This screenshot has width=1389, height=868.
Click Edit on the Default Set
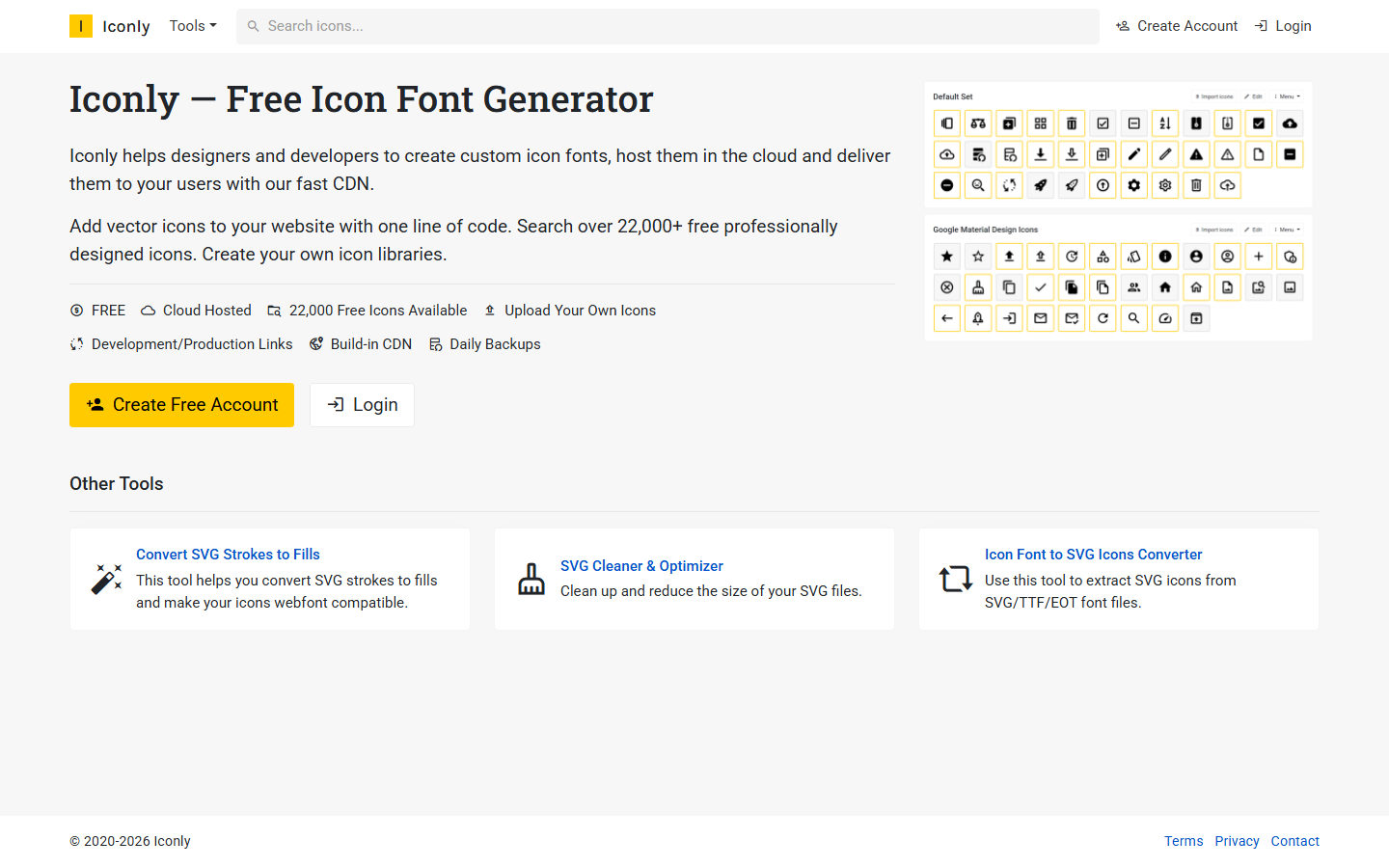[x=1254, y=95]
